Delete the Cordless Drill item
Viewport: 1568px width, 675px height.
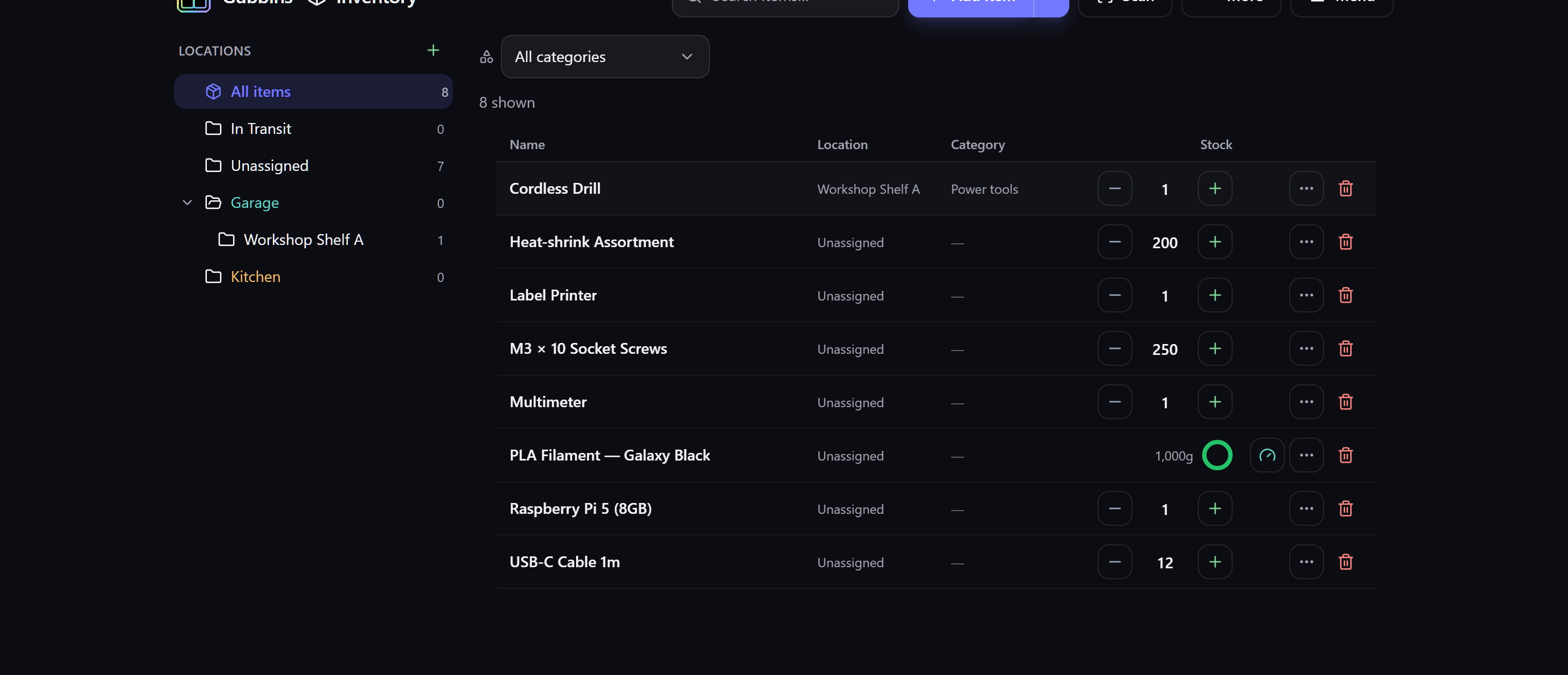pyautogui.click(x=1345, y=189)
